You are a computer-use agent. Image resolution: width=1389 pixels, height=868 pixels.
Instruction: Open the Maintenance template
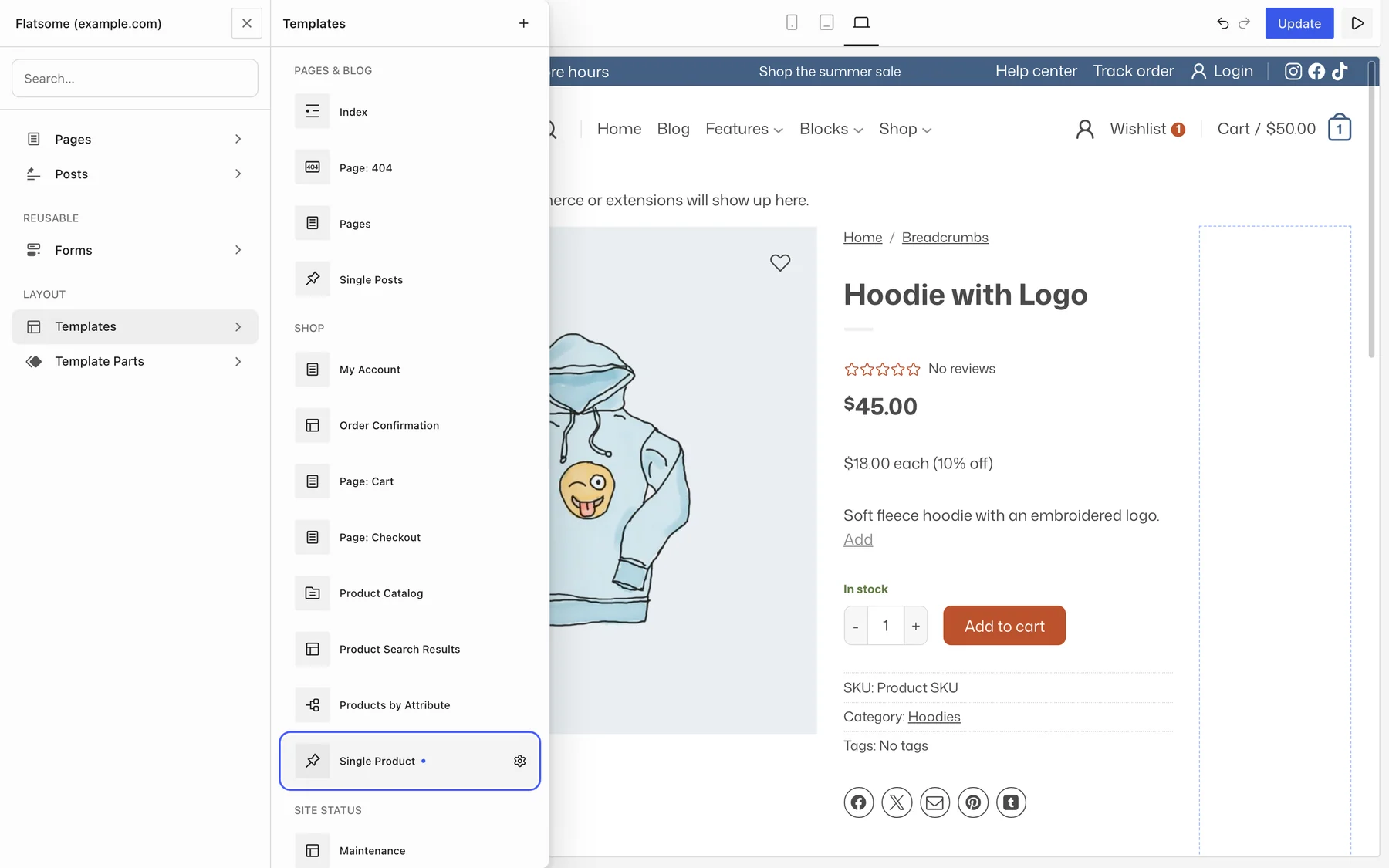[x=410, y=850]
